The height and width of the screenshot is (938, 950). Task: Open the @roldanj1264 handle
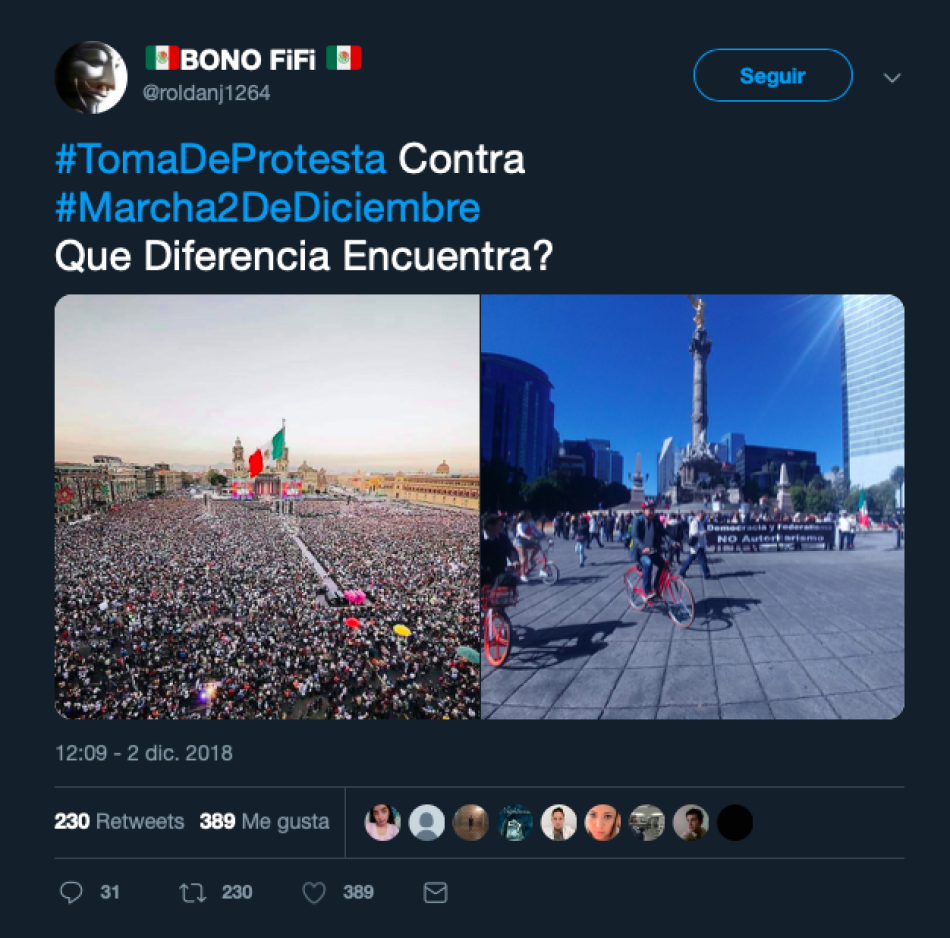[x=206, y=93]
